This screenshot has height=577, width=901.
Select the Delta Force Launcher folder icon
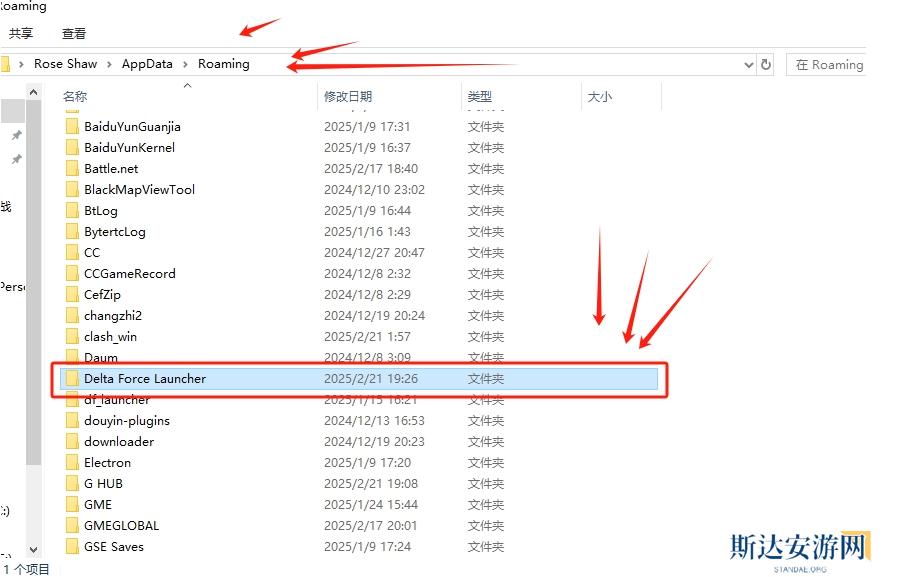point(72,379)
